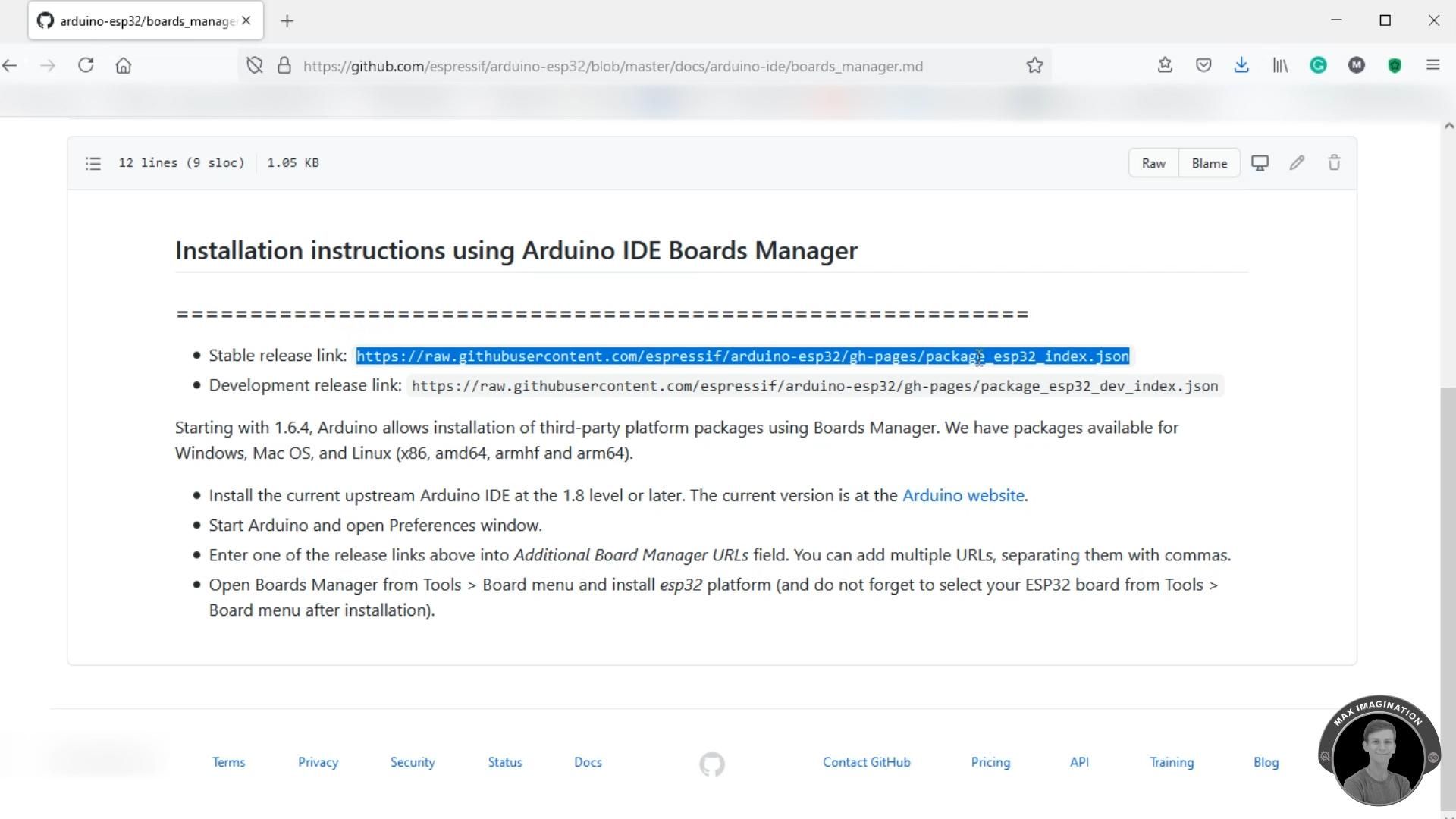Open a new browser tab
Screen dimensions: 1456x819
click(287, 21)
